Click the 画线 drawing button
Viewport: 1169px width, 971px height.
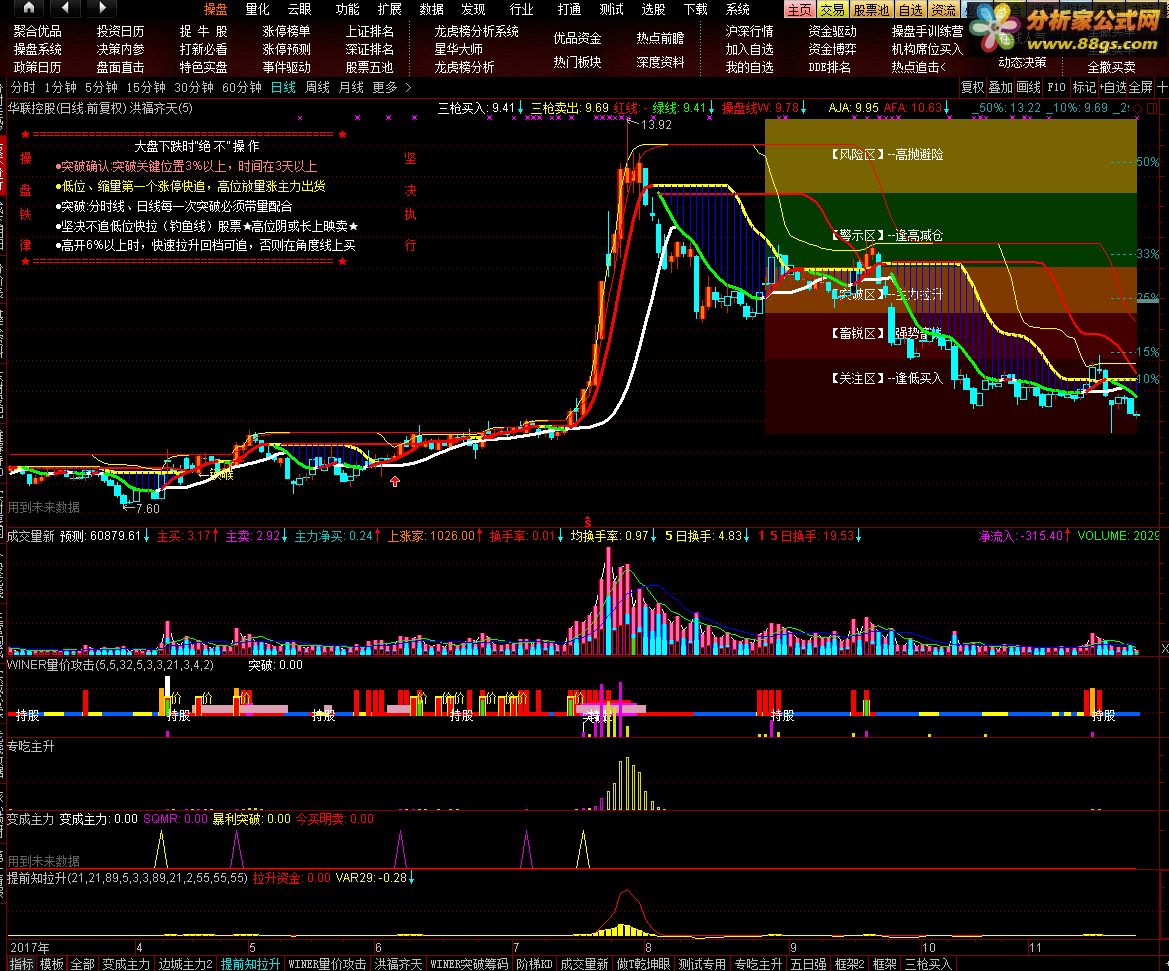point(1028,87)
